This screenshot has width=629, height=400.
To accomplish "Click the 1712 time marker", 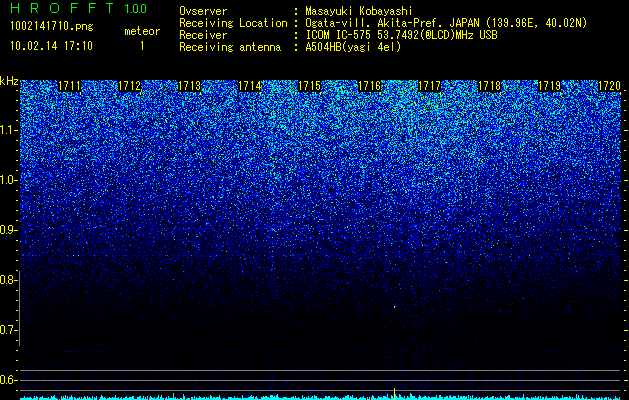I will [130, 86].
